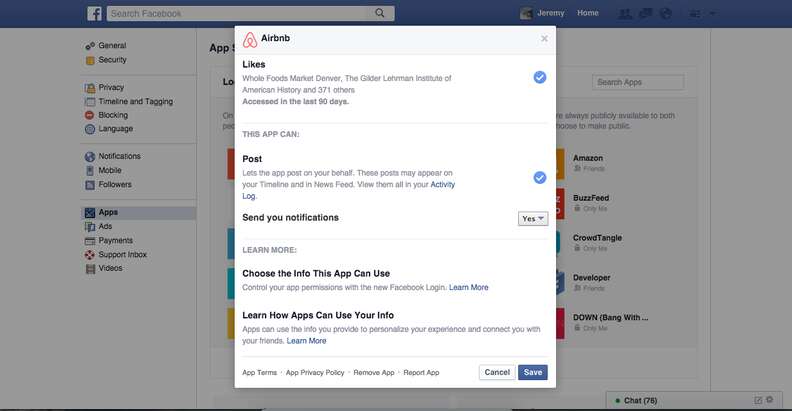The image size is (792, 411).
Task: Click Learn More about apps using info
Action: coord(307,341)
